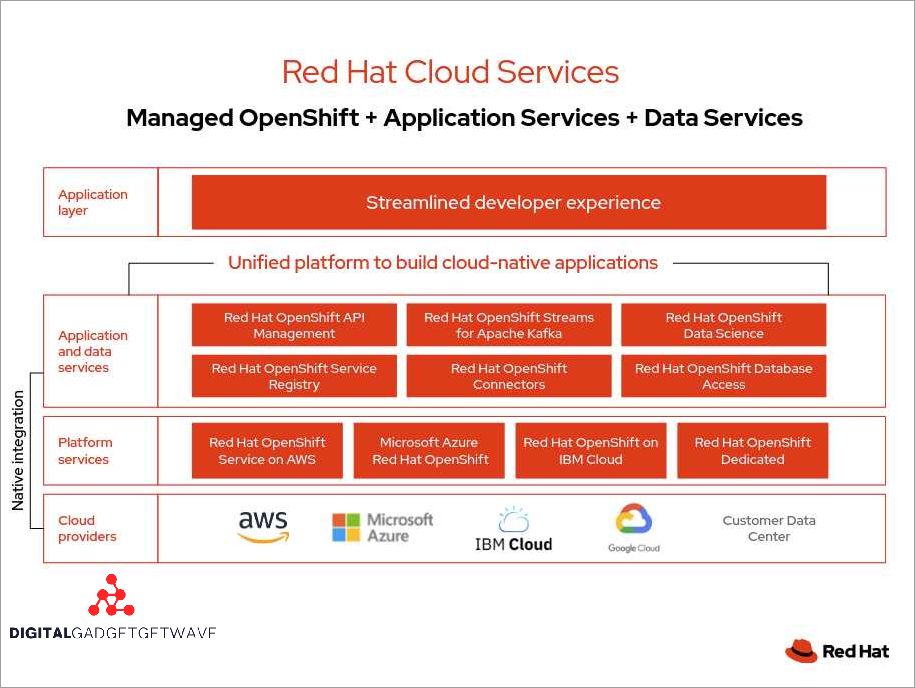Click the Customer Data Center label
Viewport: 915px width, 688px height.
tap(768, 528)
